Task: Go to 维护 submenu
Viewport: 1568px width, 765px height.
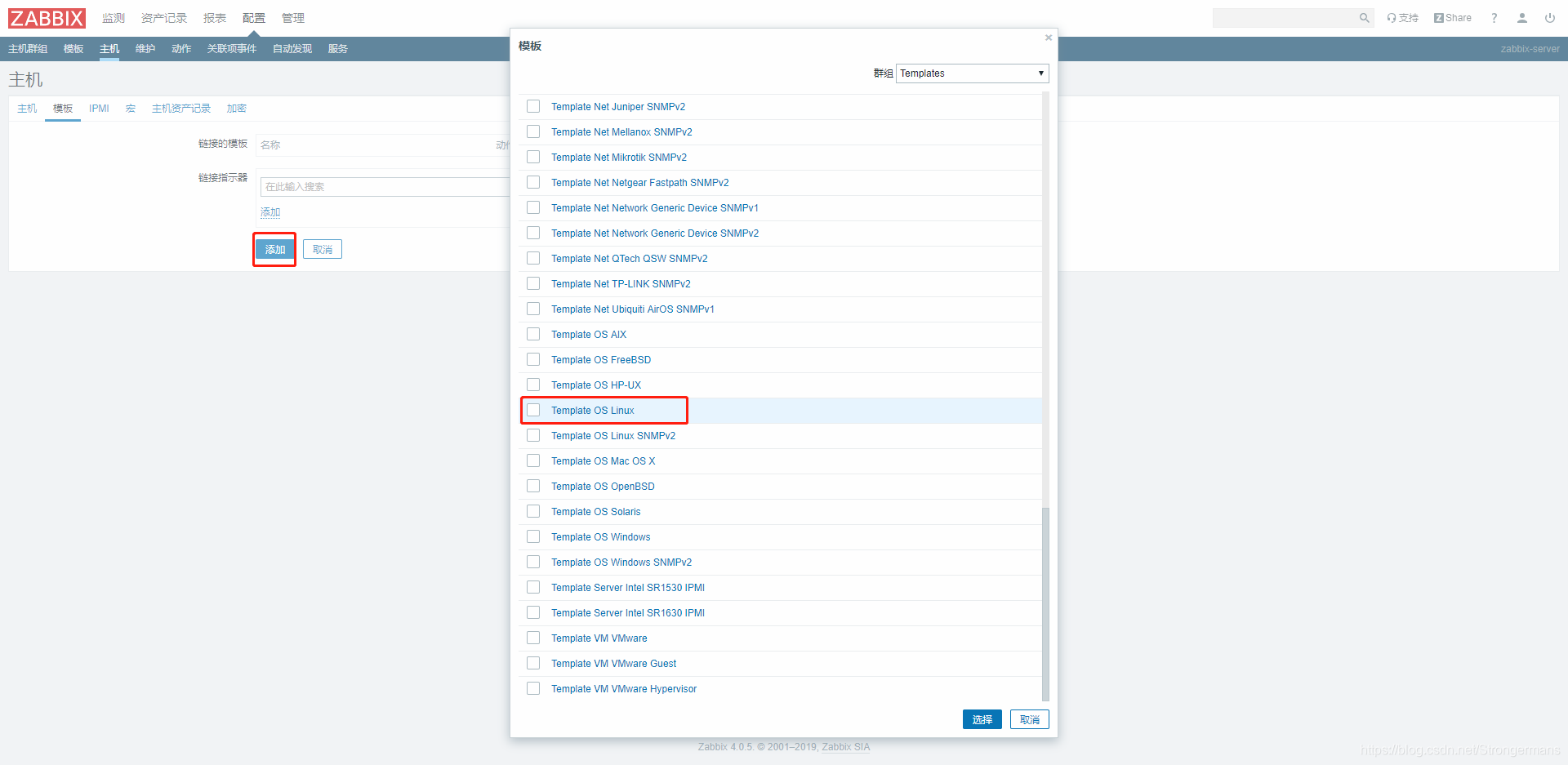Action: [145, 49]
